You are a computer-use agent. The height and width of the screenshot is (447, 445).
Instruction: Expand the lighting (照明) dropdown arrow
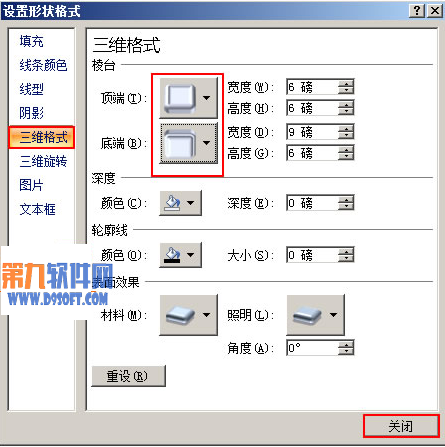pyautogui.click(x=333, y=315)
